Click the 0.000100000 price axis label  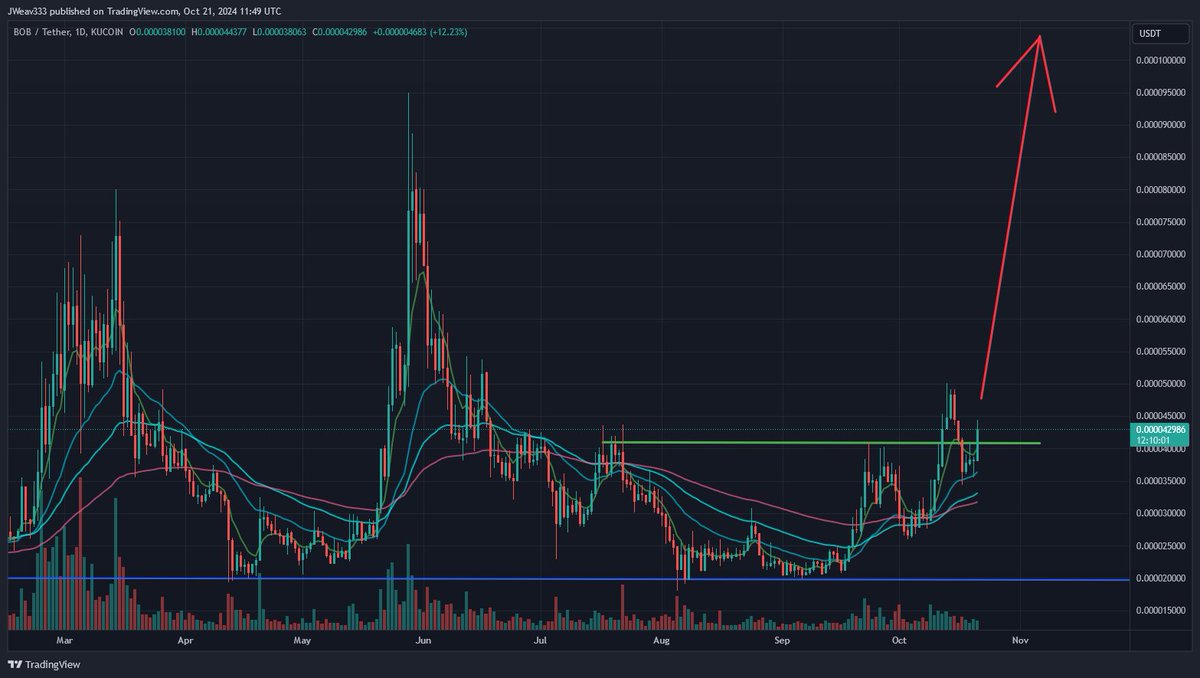[x=1161, y=60]
